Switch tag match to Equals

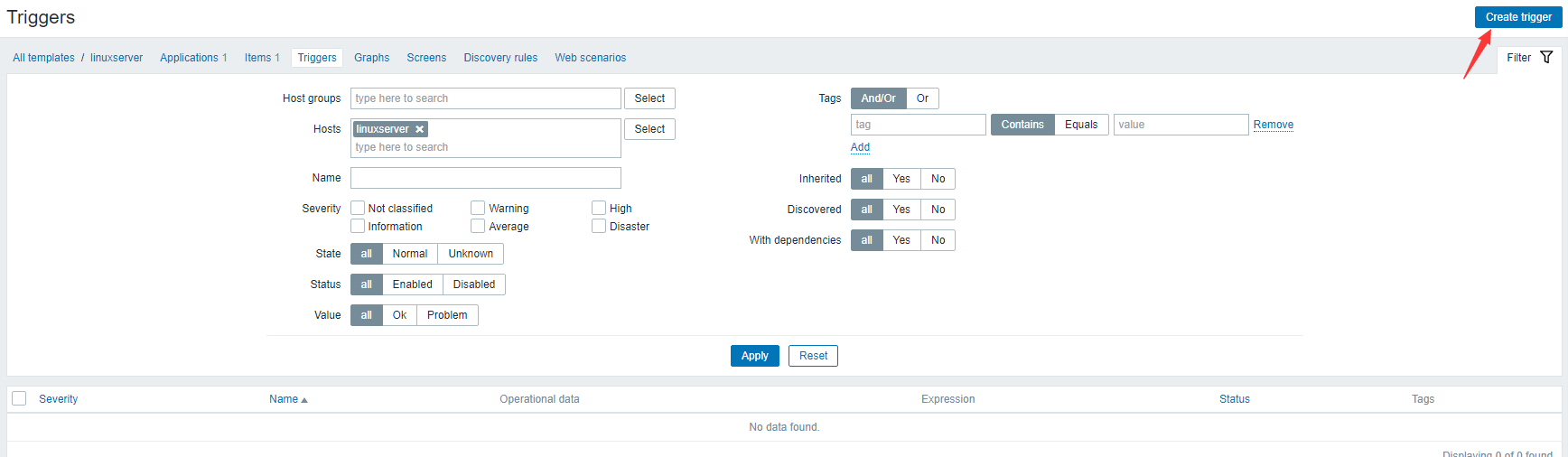tap(1080, 125)
